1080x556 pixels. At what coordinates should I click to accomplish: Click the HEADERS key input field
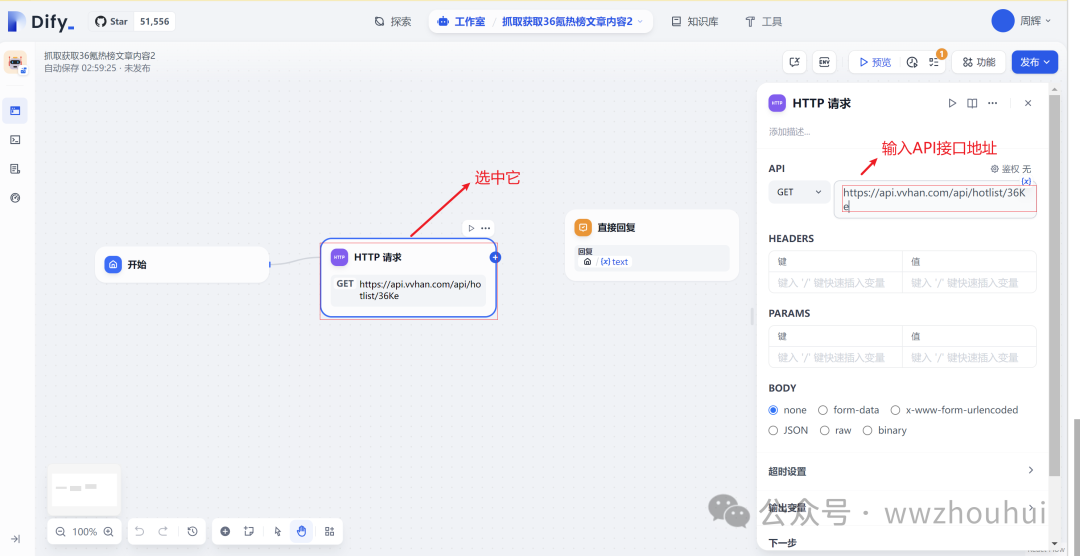835,282
